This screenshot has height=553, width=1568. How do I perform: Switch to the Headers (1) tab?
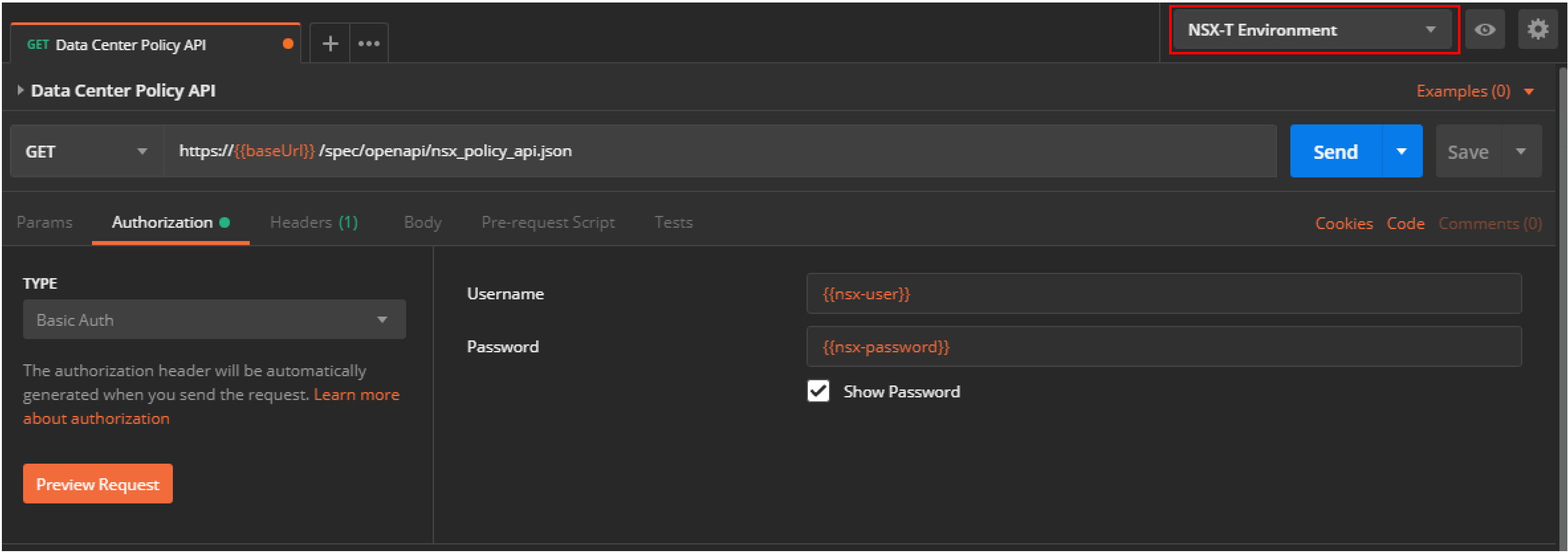point(314,222)
